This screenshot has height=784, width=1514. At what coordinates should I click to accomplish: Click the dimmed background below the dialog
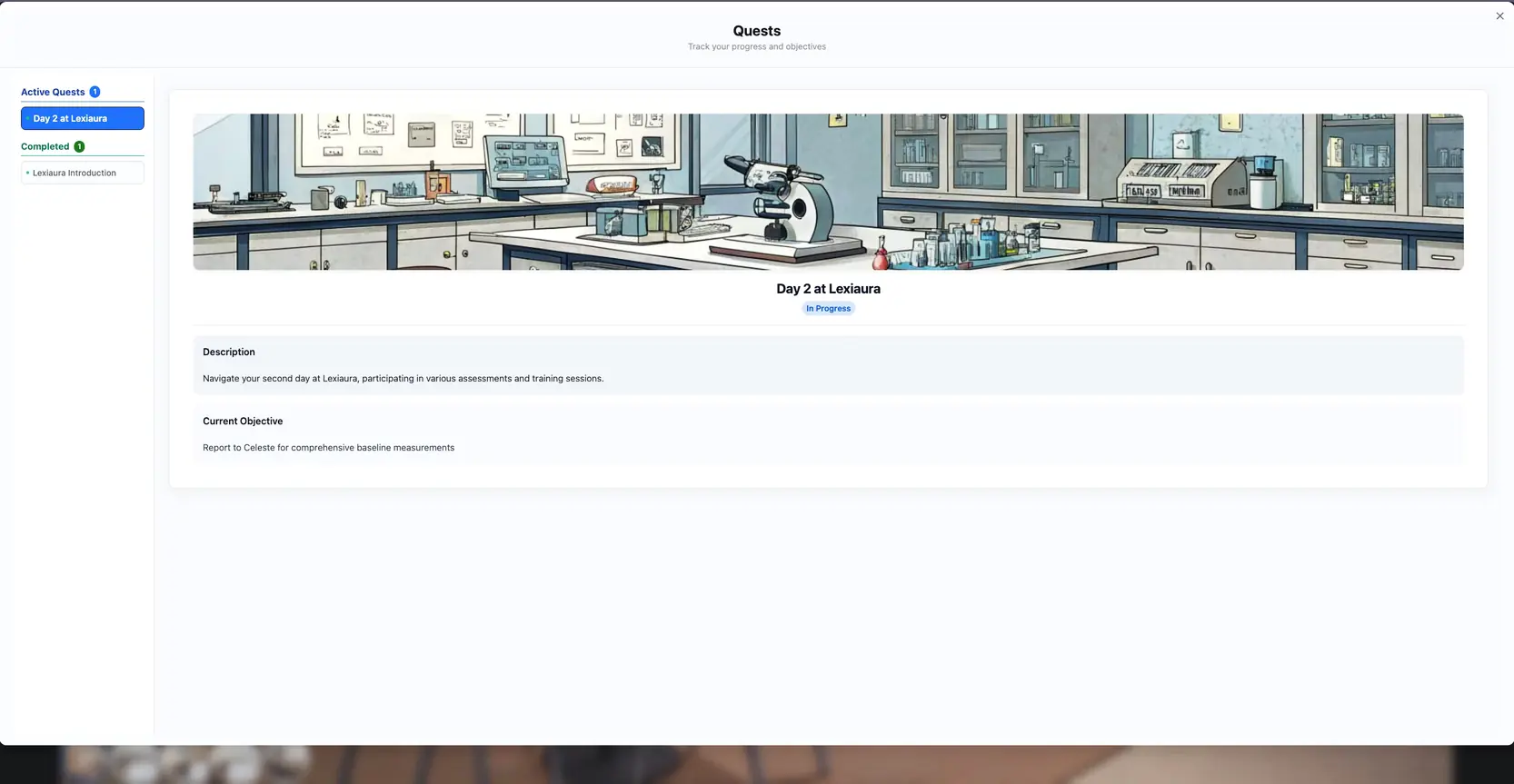[756, 765]
